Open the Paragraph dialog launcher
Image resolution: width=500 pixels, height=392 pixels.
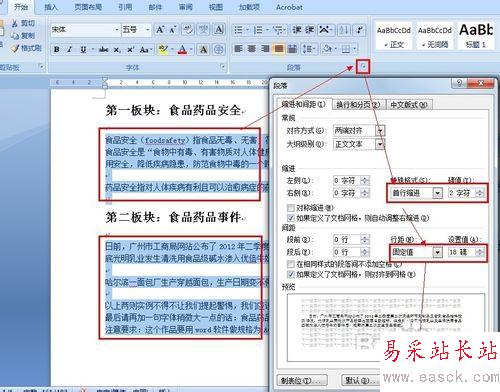tap(363, 66)
